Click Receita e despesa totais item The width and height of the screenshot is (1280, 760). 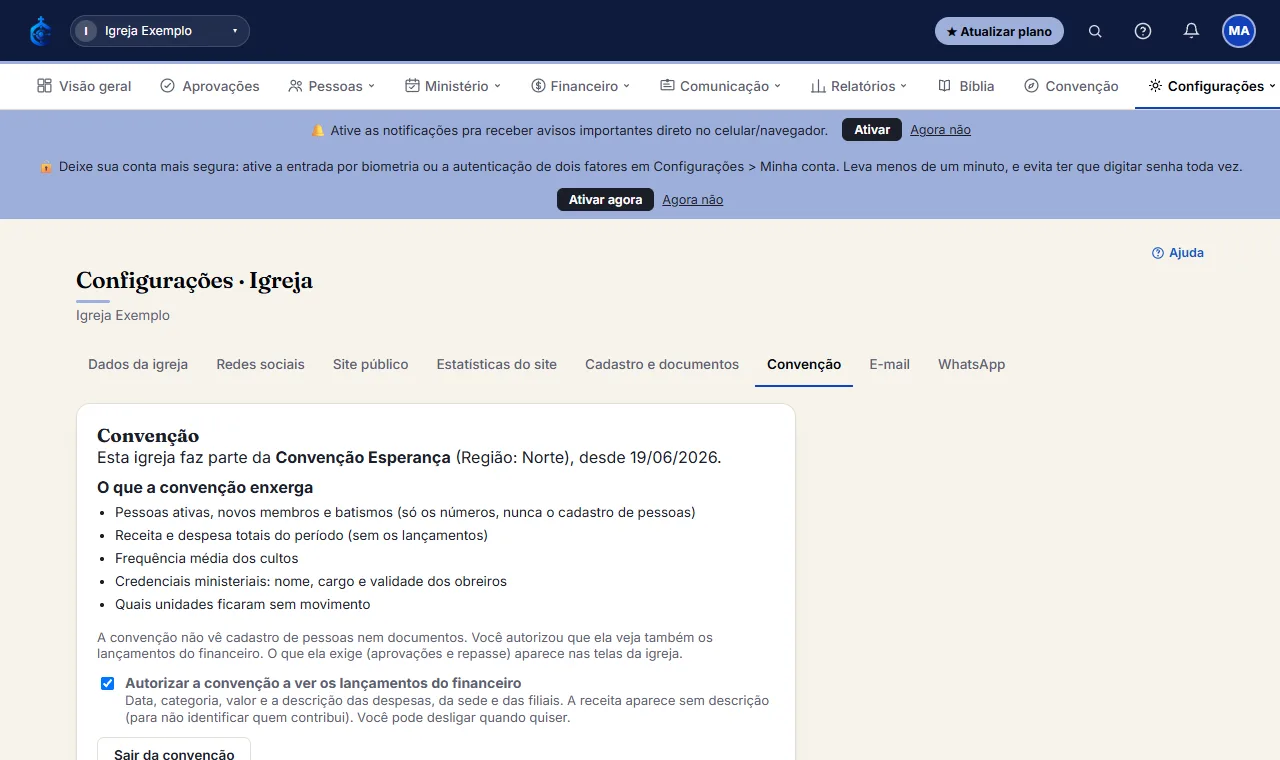tap(301, 535)
